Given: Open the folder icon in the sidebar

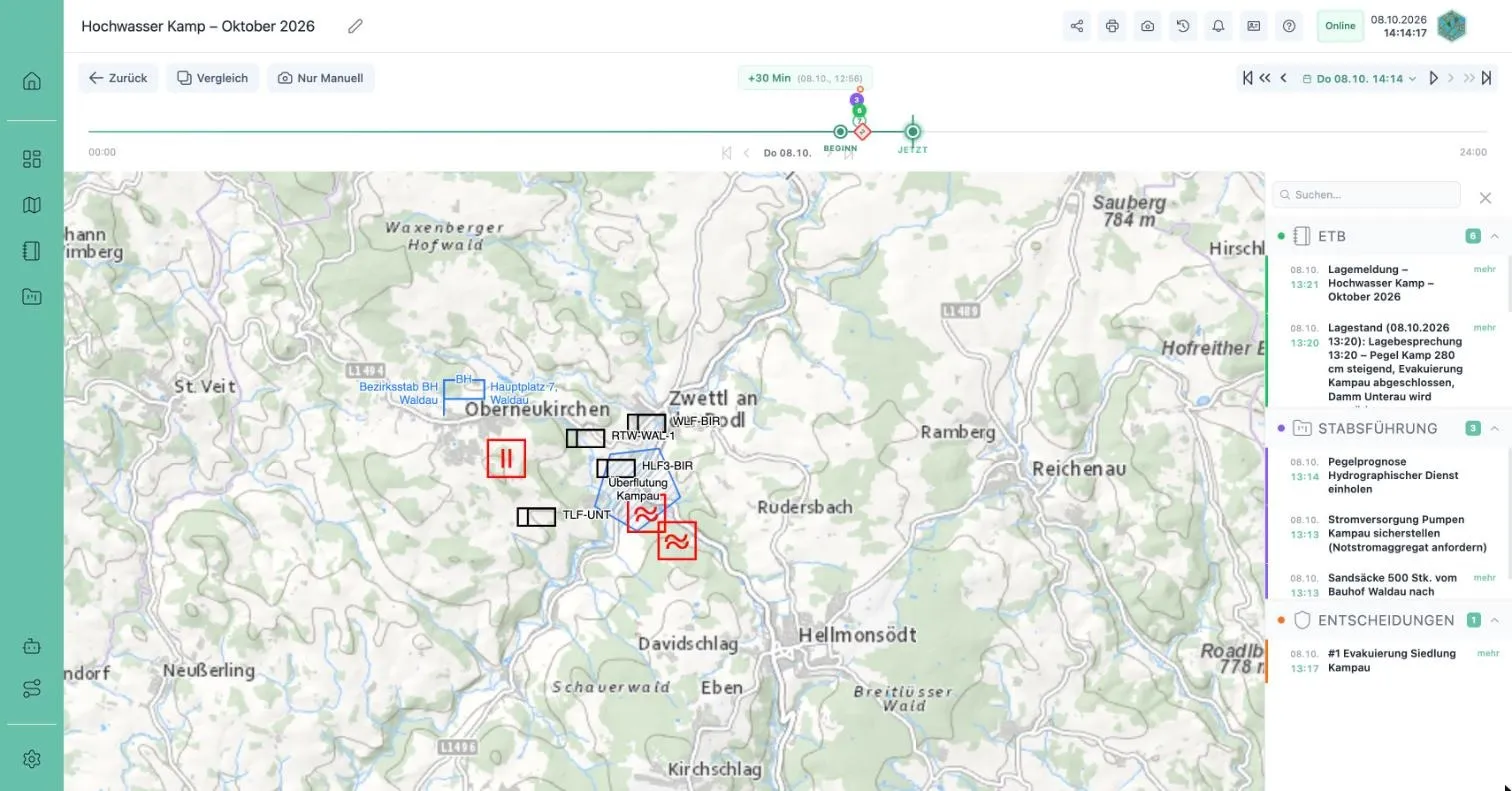Looking at the screenshot, I should (x=31, y=296).
